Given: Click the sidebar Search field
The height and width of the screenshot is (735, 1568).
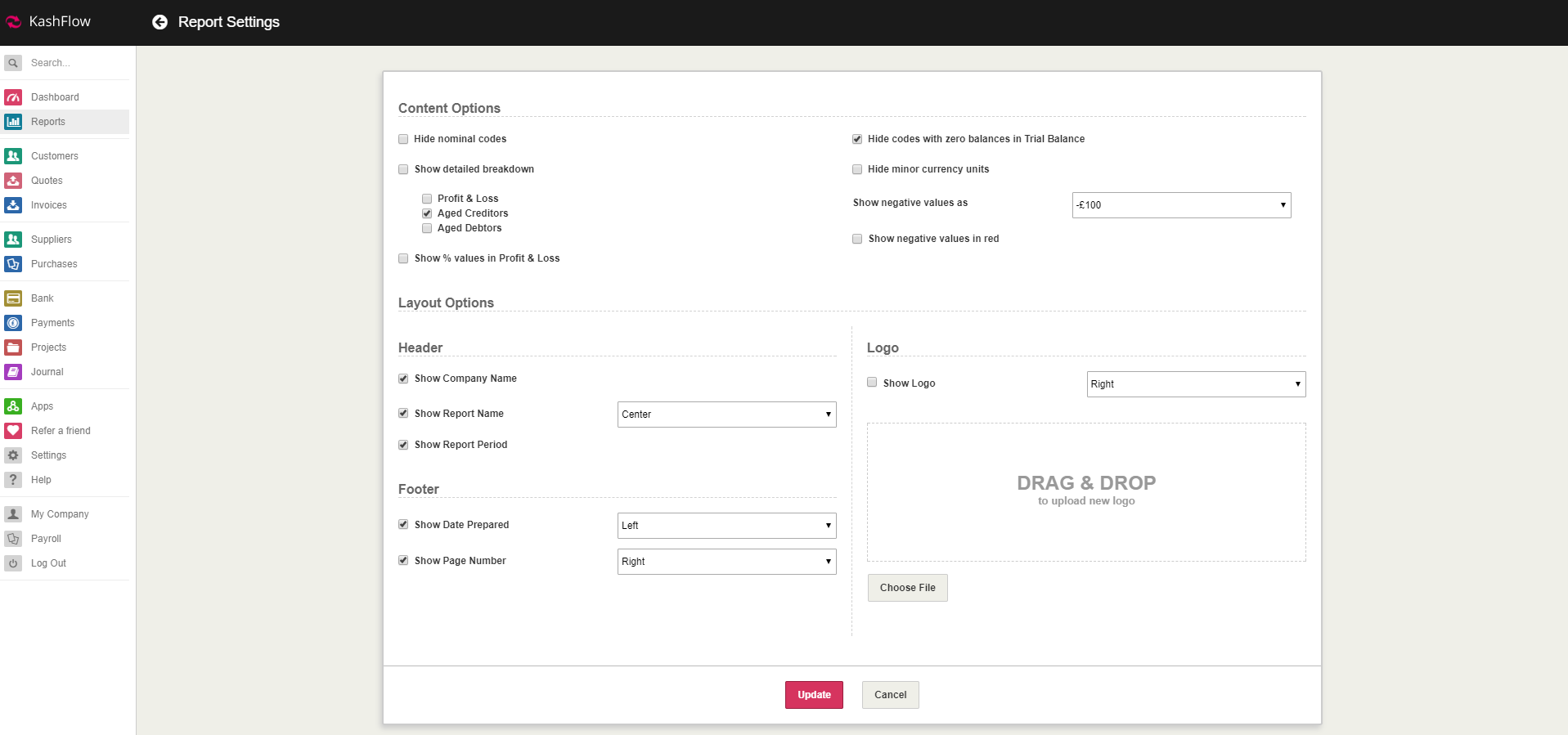Looking at the screenshot, I should click(74, 63).
